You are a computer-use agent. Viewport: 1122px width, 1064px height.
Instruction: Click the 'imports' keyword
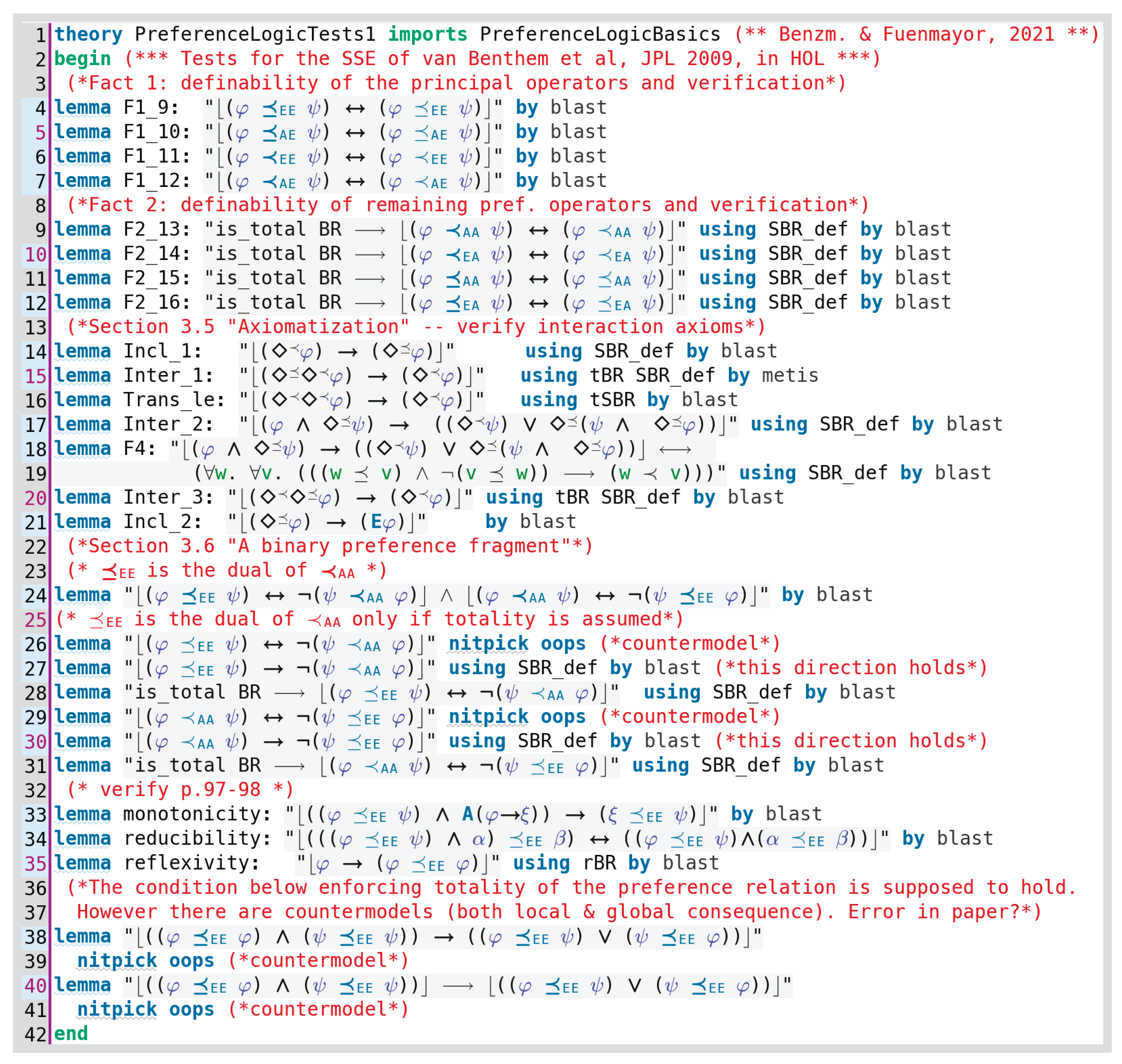click(x=427, y=35)
